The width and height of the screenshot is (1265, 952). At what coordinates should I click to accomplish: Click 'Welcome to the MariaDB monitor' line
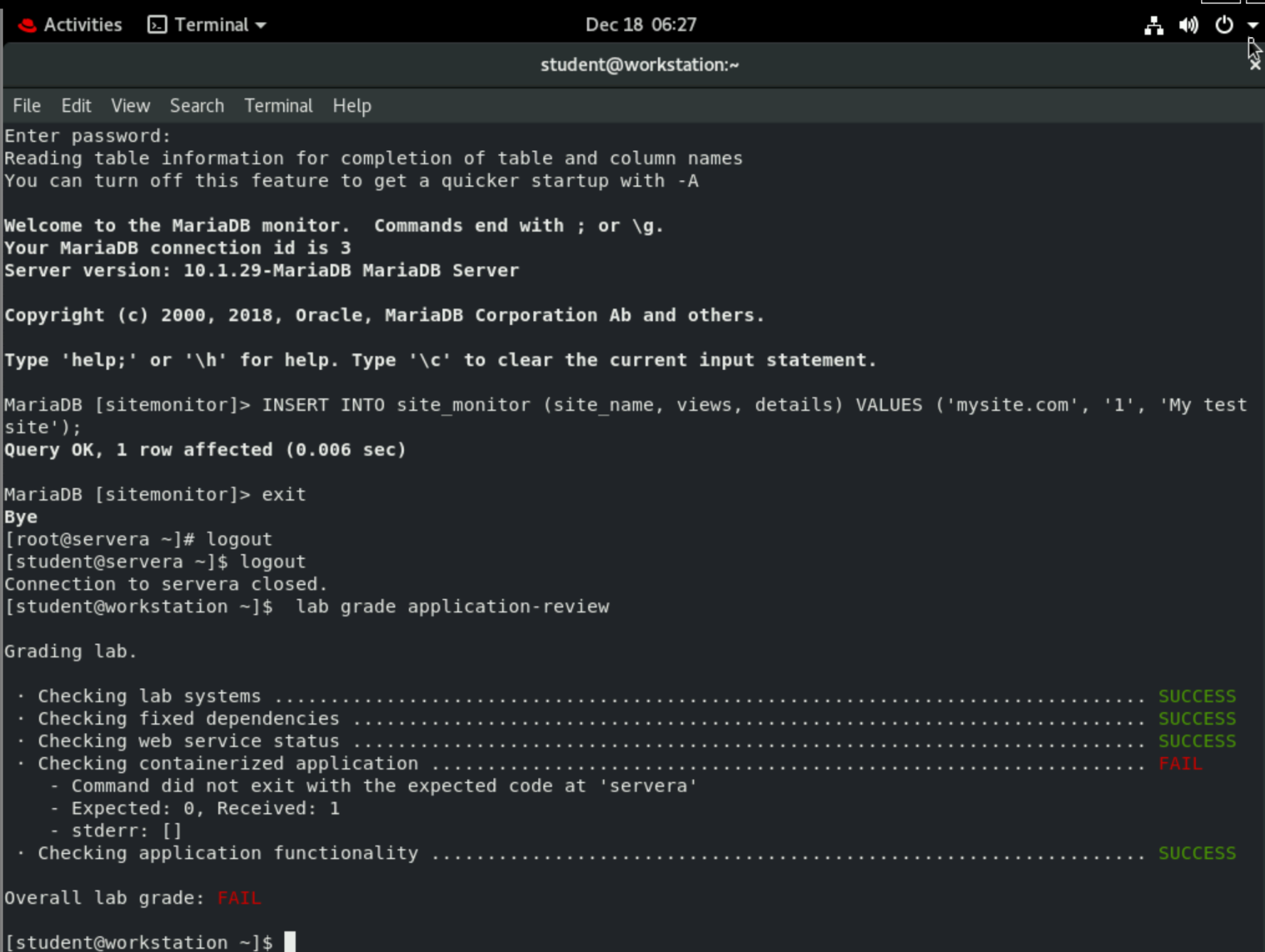pos(334,226)
